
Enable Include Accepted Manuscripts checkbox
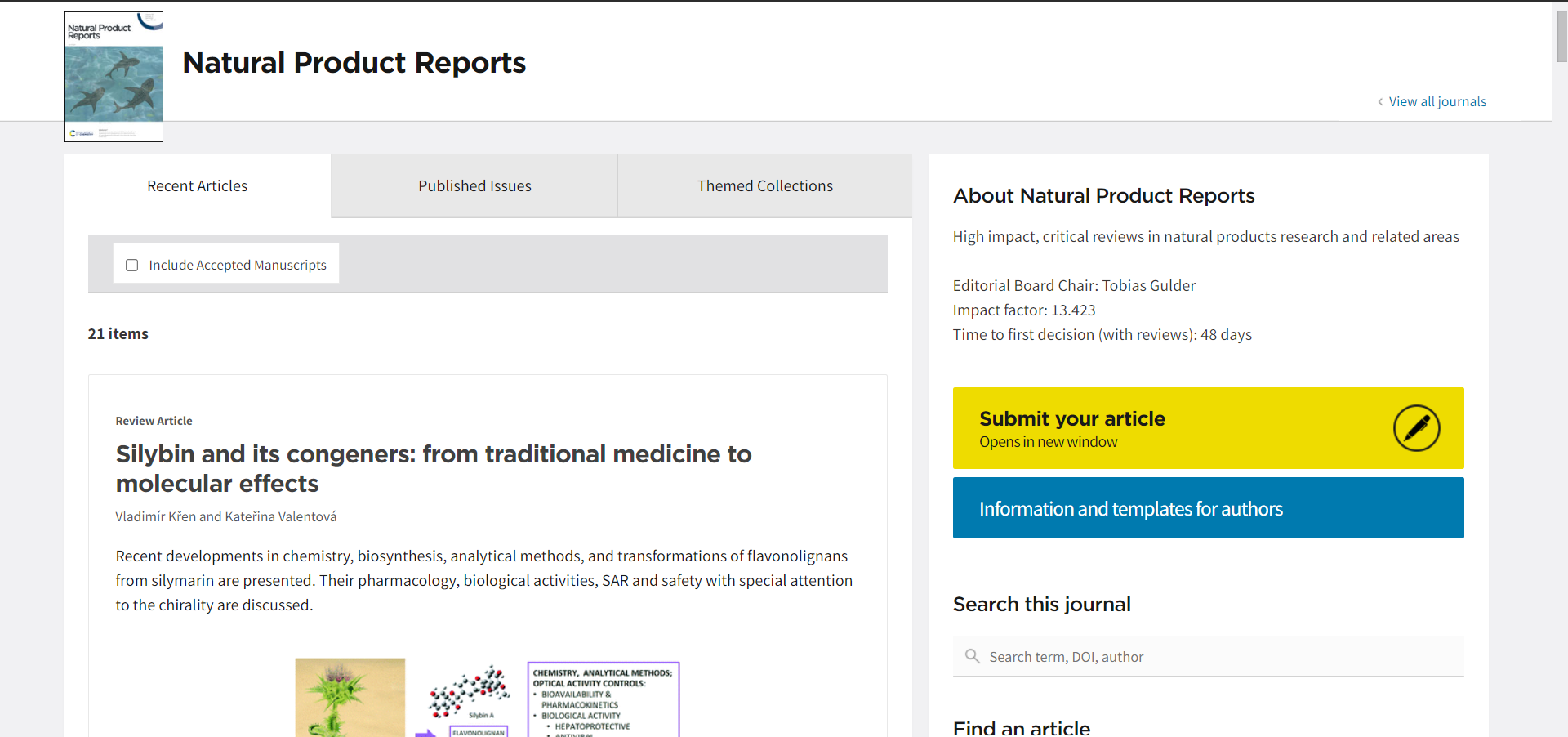click(x=132, y=265)
